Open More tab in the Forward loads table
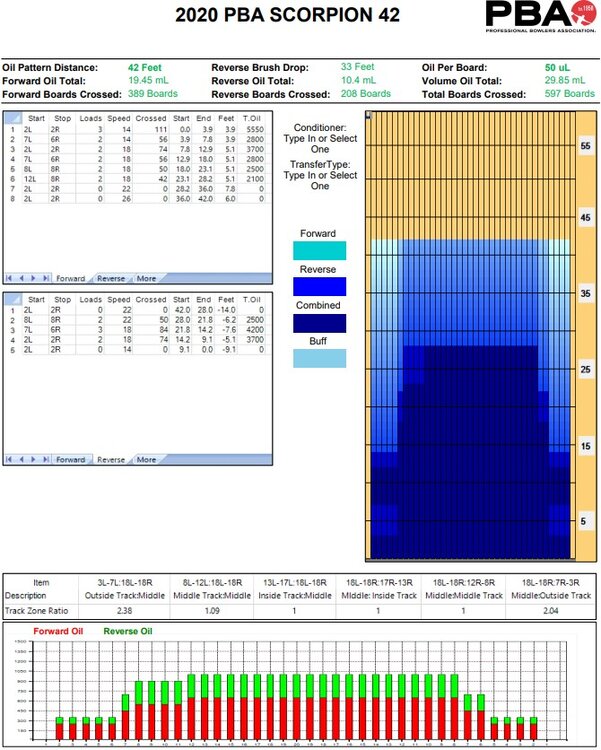 pos(146,278)
